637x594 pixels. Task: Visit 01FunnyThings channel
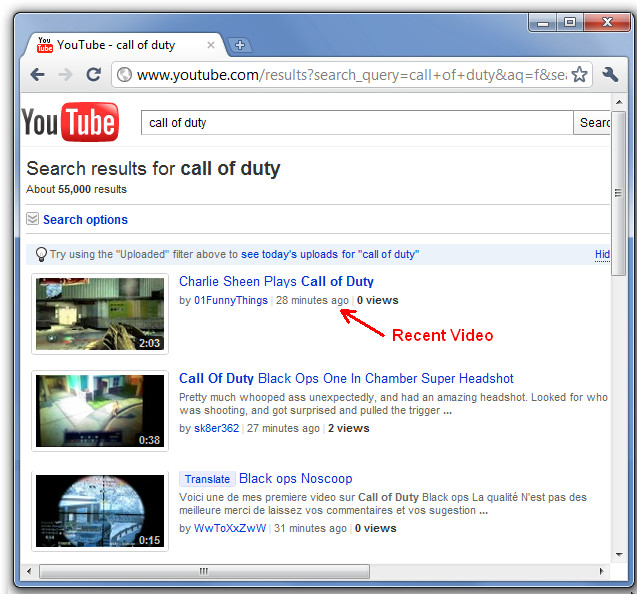pyautogui.click(x=231, y=300)
